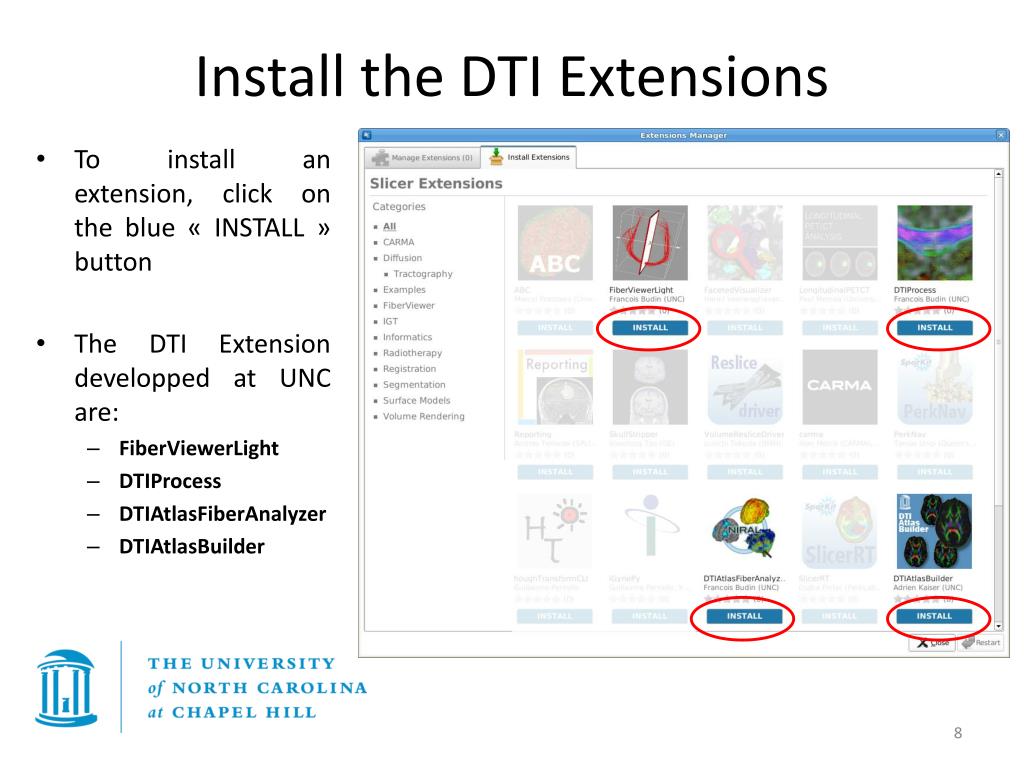1024x768 pixels.
Task: Select the Segmentation category
Action: (x=414, y=385)
